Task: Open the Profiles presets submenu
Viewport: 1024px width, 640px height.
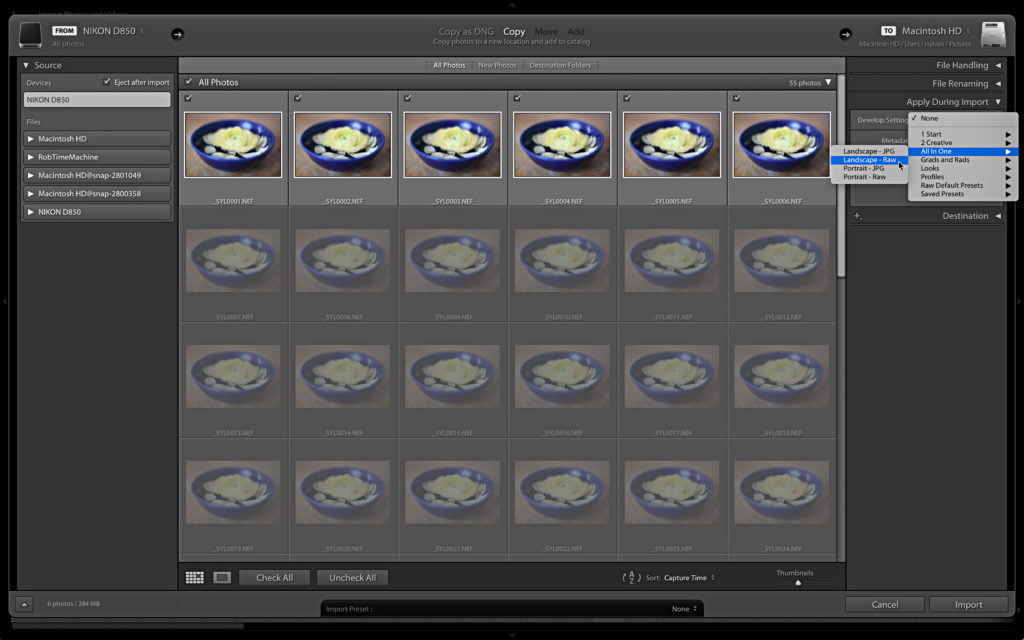Action: coord(963,176)
